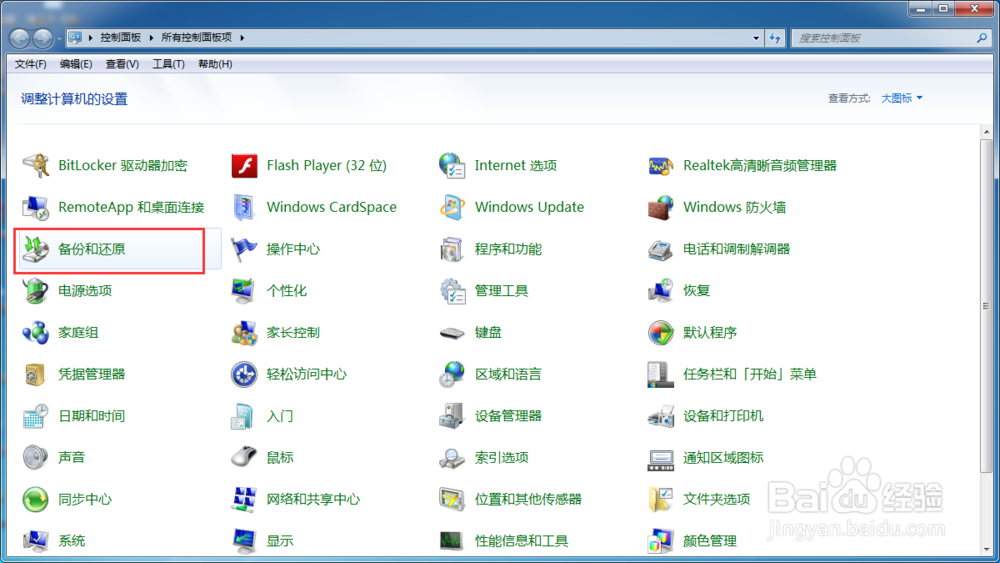Open 网络和共享中心 icon
Image resolution: width=1000 pixels, height=563 pixels.
244,499
